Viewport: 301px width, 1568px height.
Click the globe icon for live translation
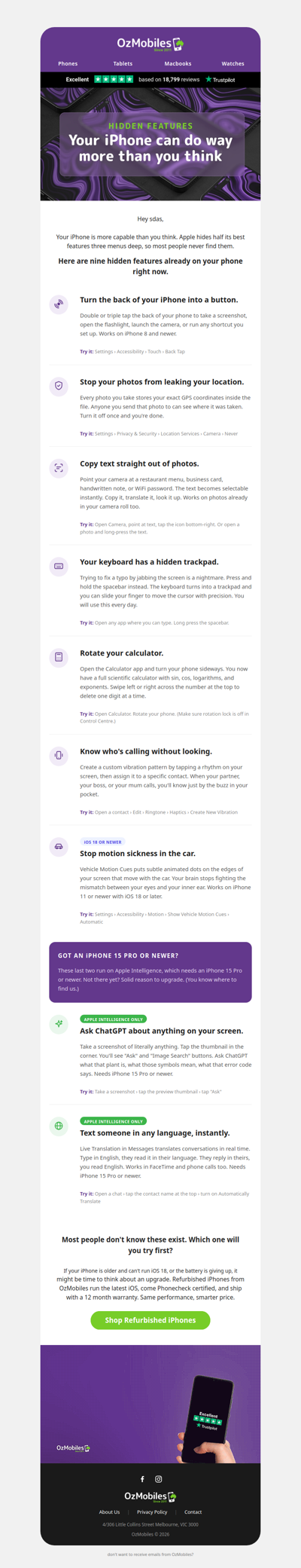pos(59,1126)
